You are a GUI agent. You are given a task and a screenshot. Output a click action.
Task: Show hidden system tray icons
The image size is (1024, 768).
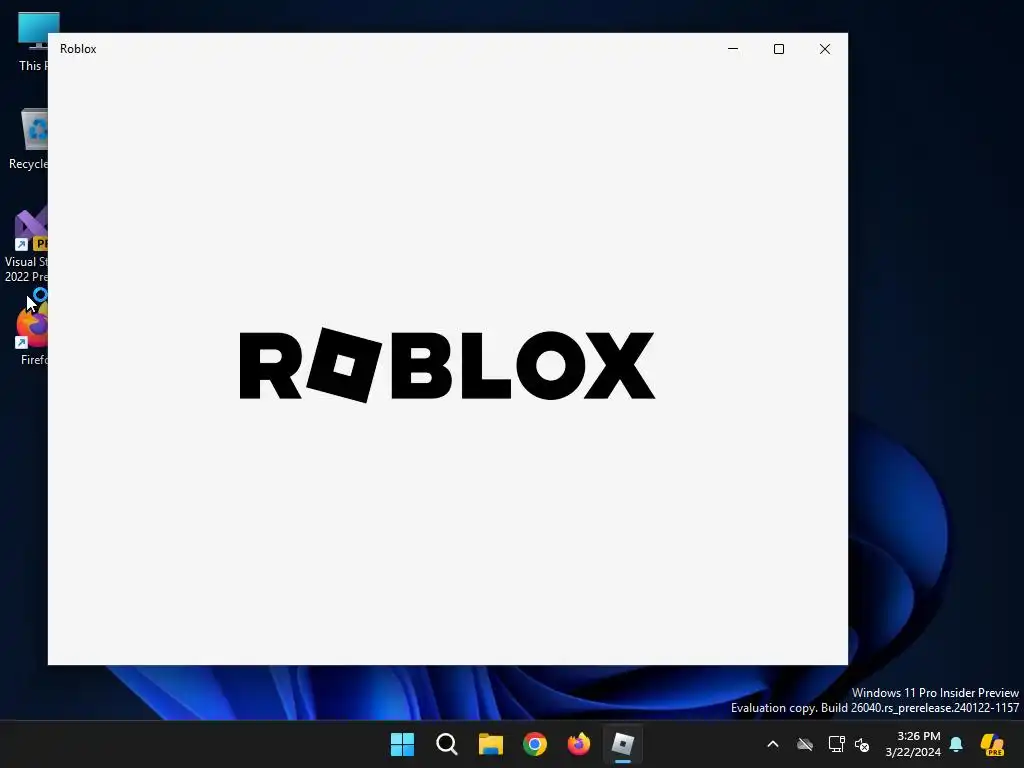(x=773, y=744)
